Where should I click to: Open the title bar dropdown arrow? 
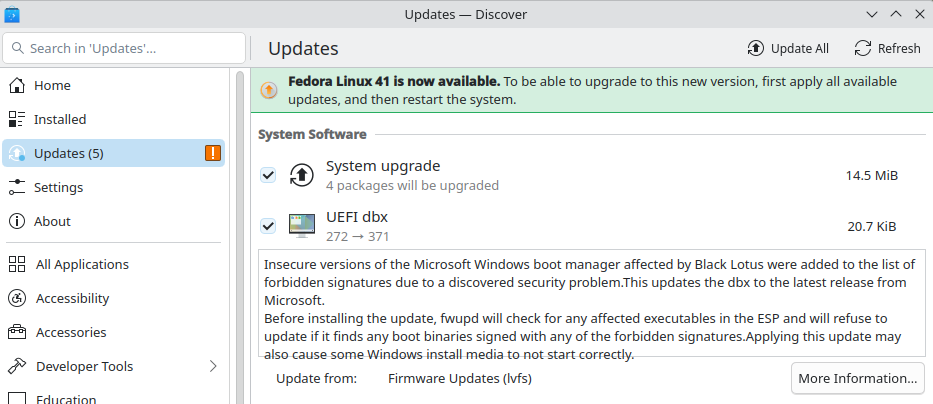[871, 15]
